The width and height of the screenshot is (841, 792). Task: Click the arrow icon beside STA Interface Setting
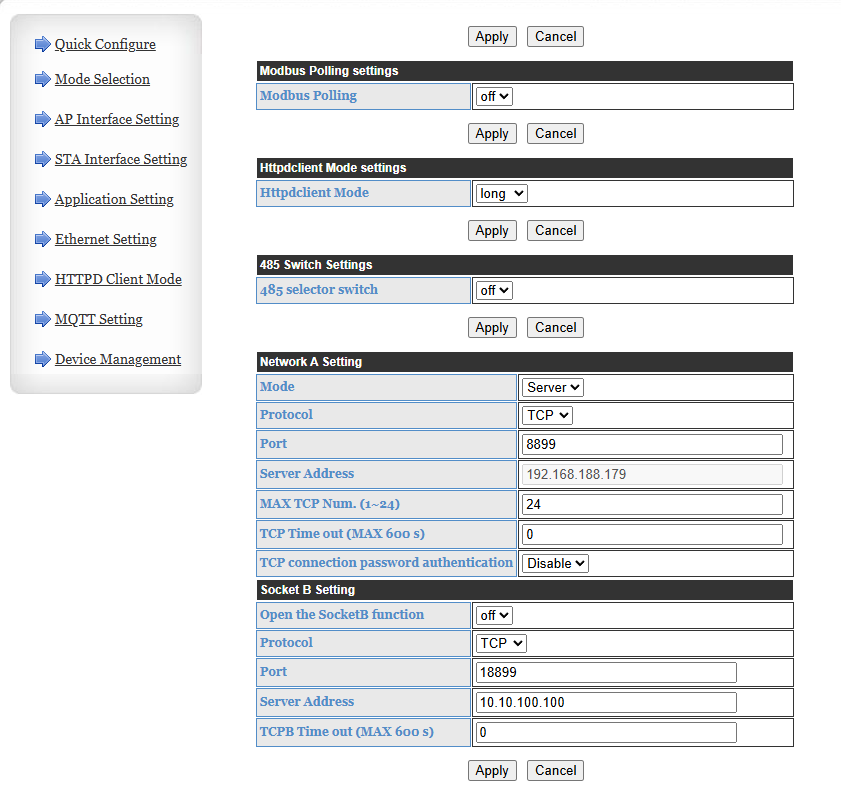click(x=41, y=159)
